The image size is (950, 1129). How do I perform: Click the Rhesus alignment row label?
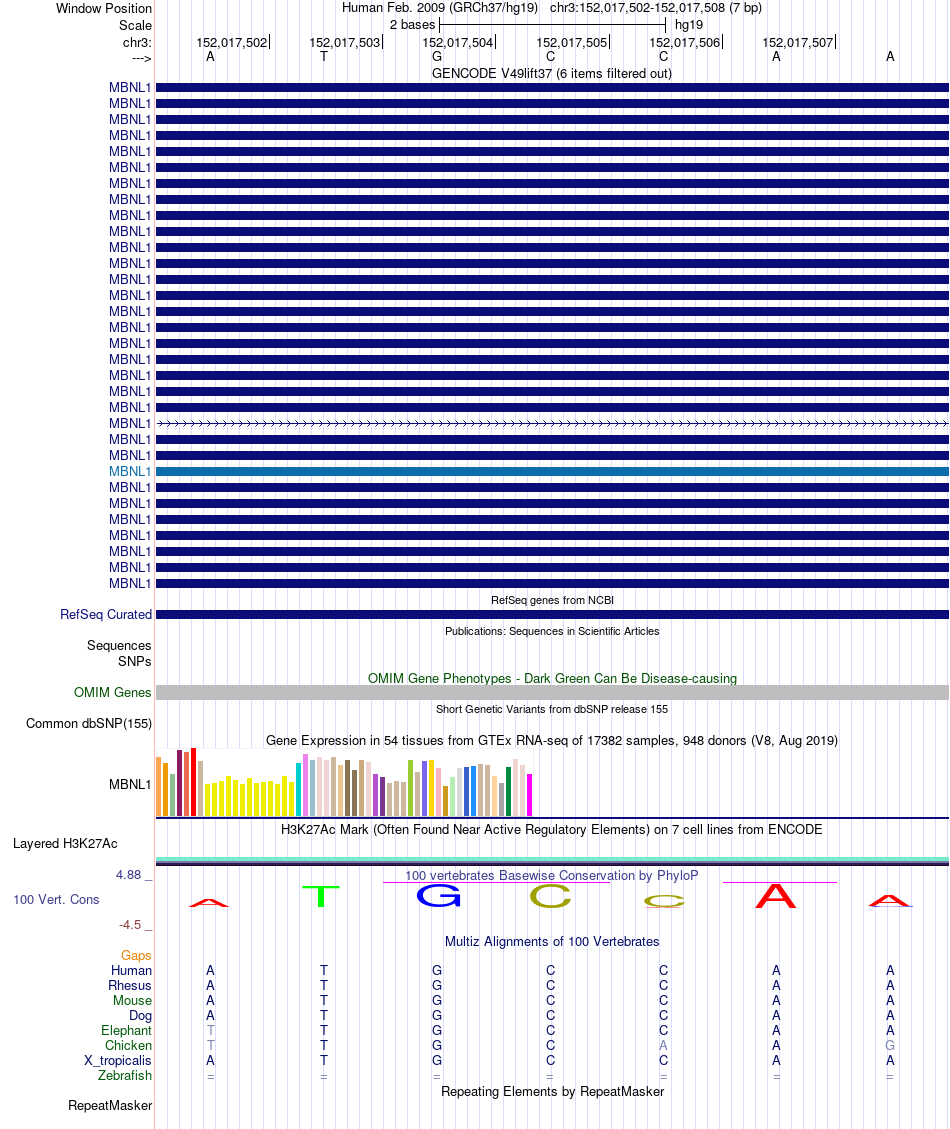[x=130, y=986]
